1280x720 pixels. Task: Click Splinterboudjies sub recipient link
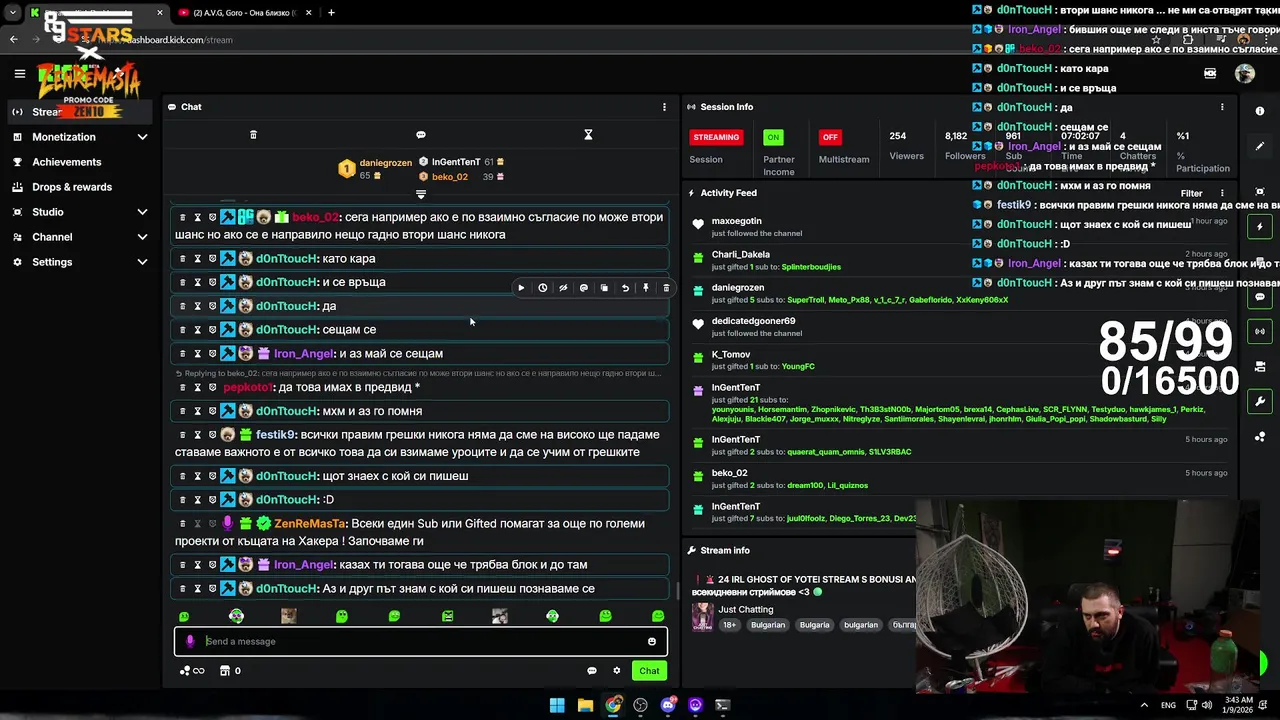[x=811, y=267]
